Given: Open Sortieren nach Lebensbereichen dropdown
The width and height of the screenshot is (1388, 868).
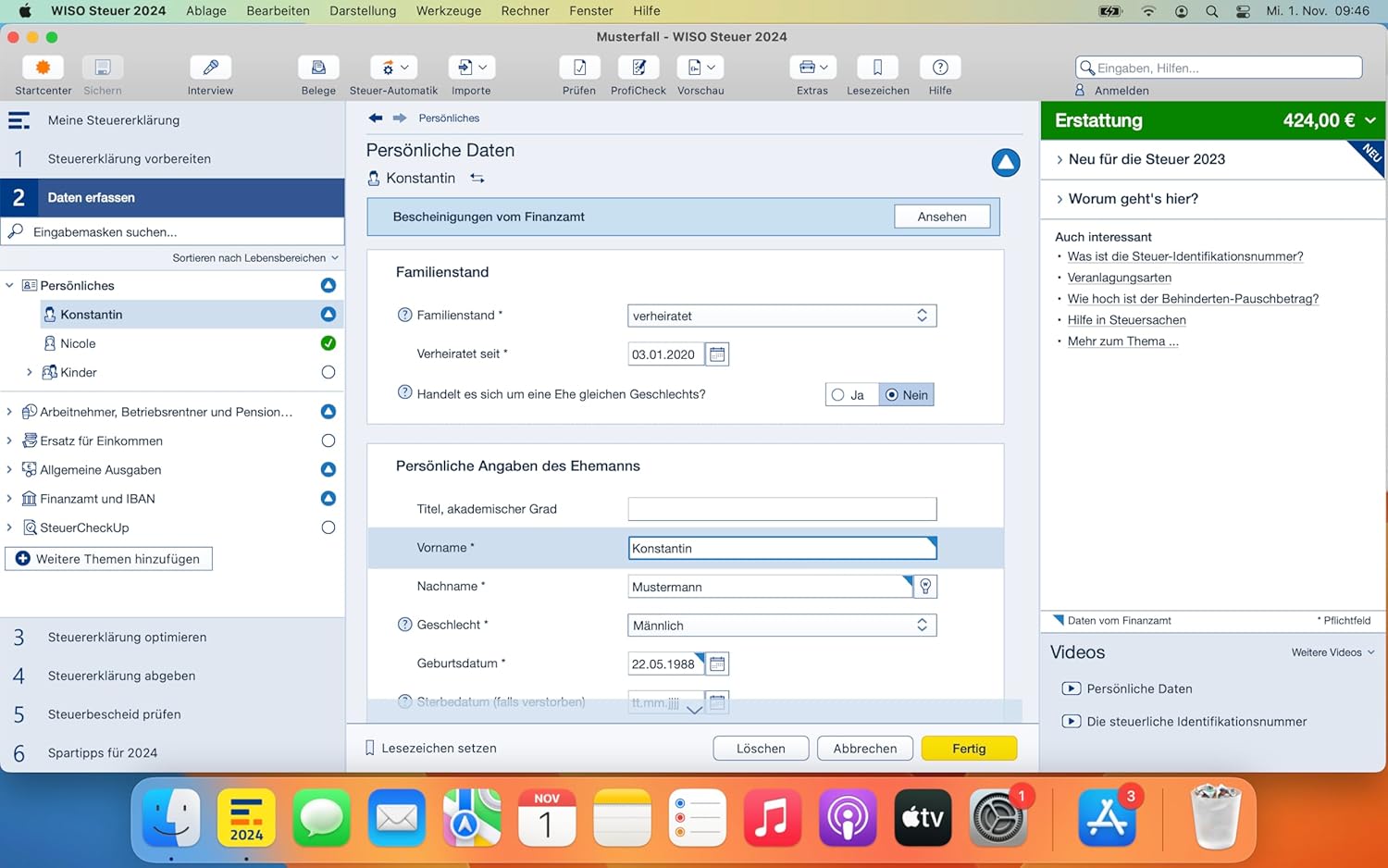Looking at the screenshot, I should 255,258.
